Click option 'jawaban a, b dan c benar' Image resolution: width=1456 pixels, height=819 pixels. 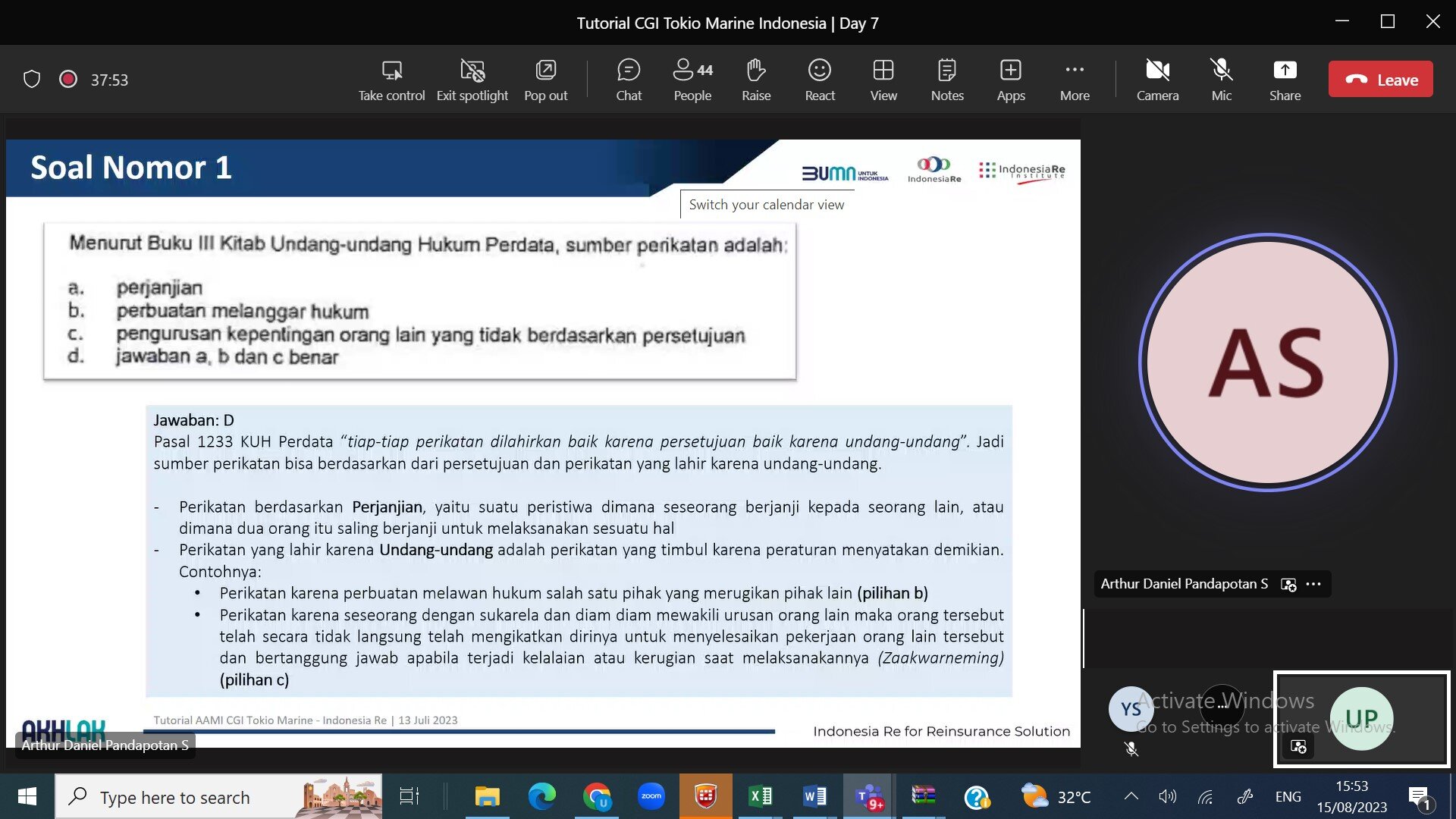(x=227, y=356)
